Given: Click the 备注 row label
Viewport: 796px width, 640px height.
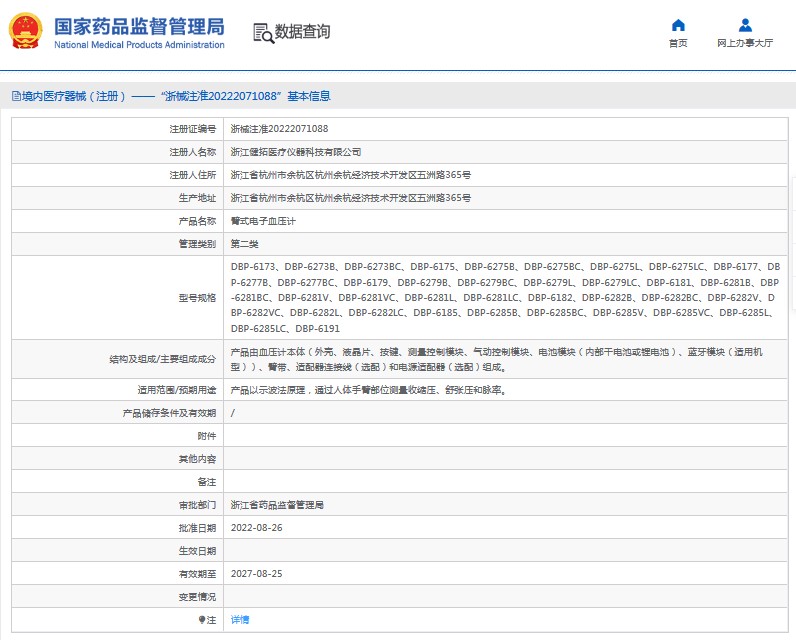Looking at the screenshot, I should pos(207,482).
